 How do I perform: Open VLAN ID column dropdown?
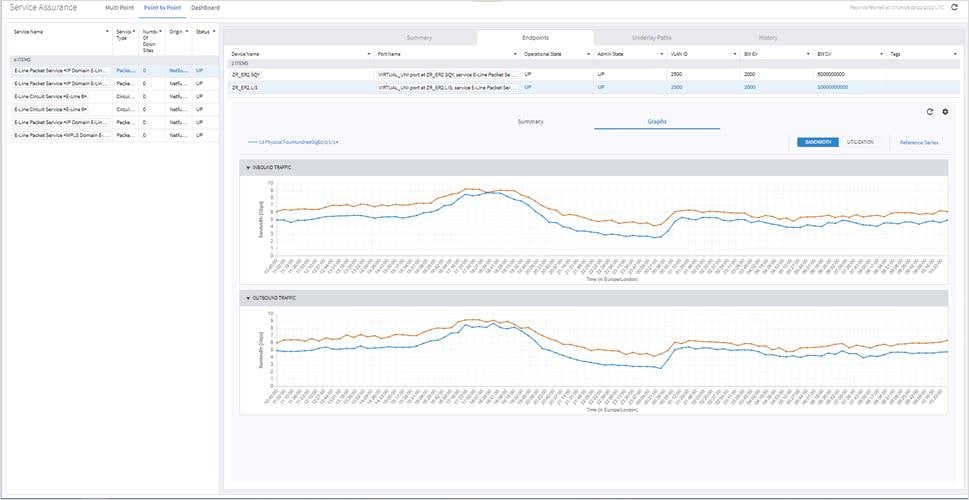[x=736, y=54]
